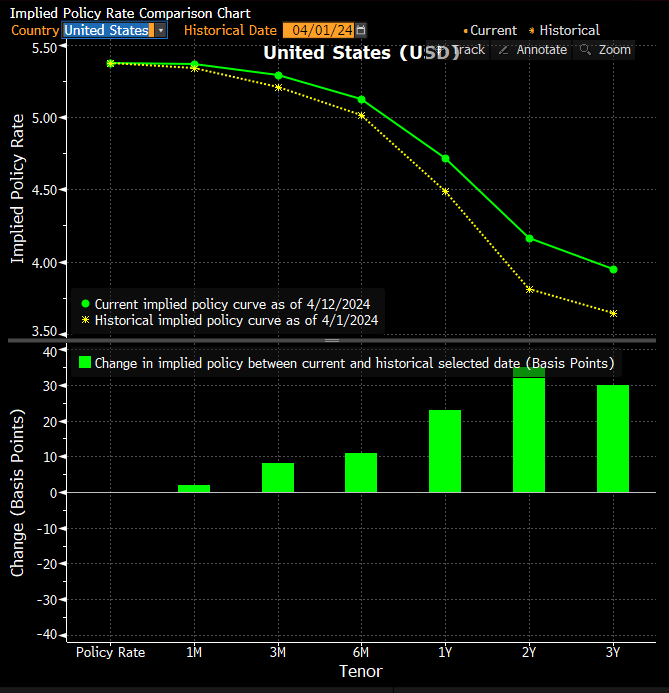Viewport: 669px width, 693px height.
Task: Click current curve green point at 3Y
Action: (x=613, y=270)
